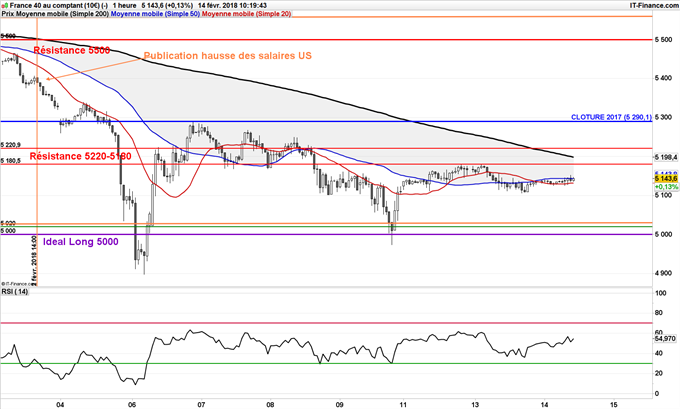The width and height of the screenshot is (680, 409).
Task: Click date 09 on the time axis
Action: pyautogui.click(x=340, y=405)
